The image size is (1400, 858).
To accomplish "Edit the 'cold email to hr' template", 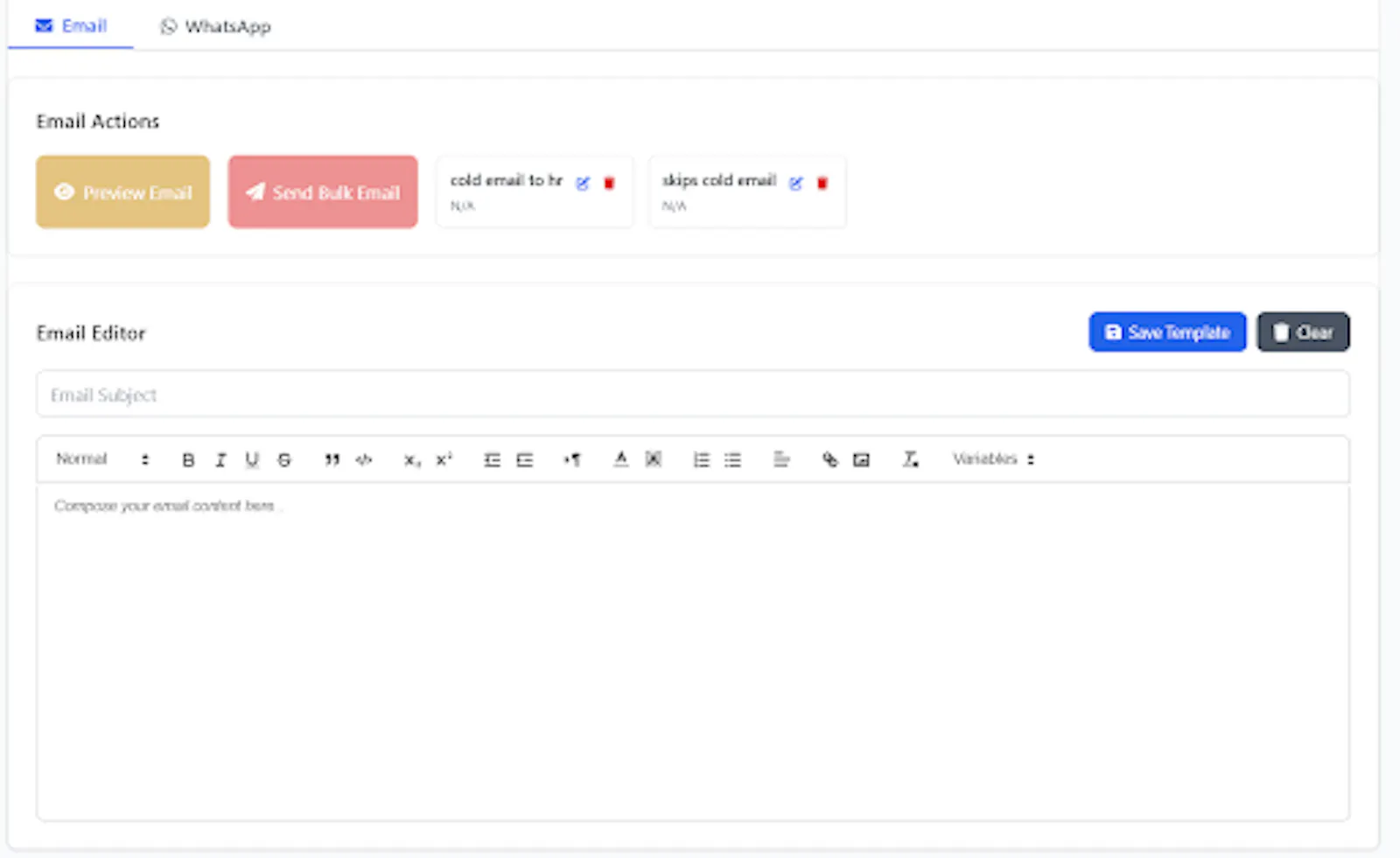I will 583,183.
